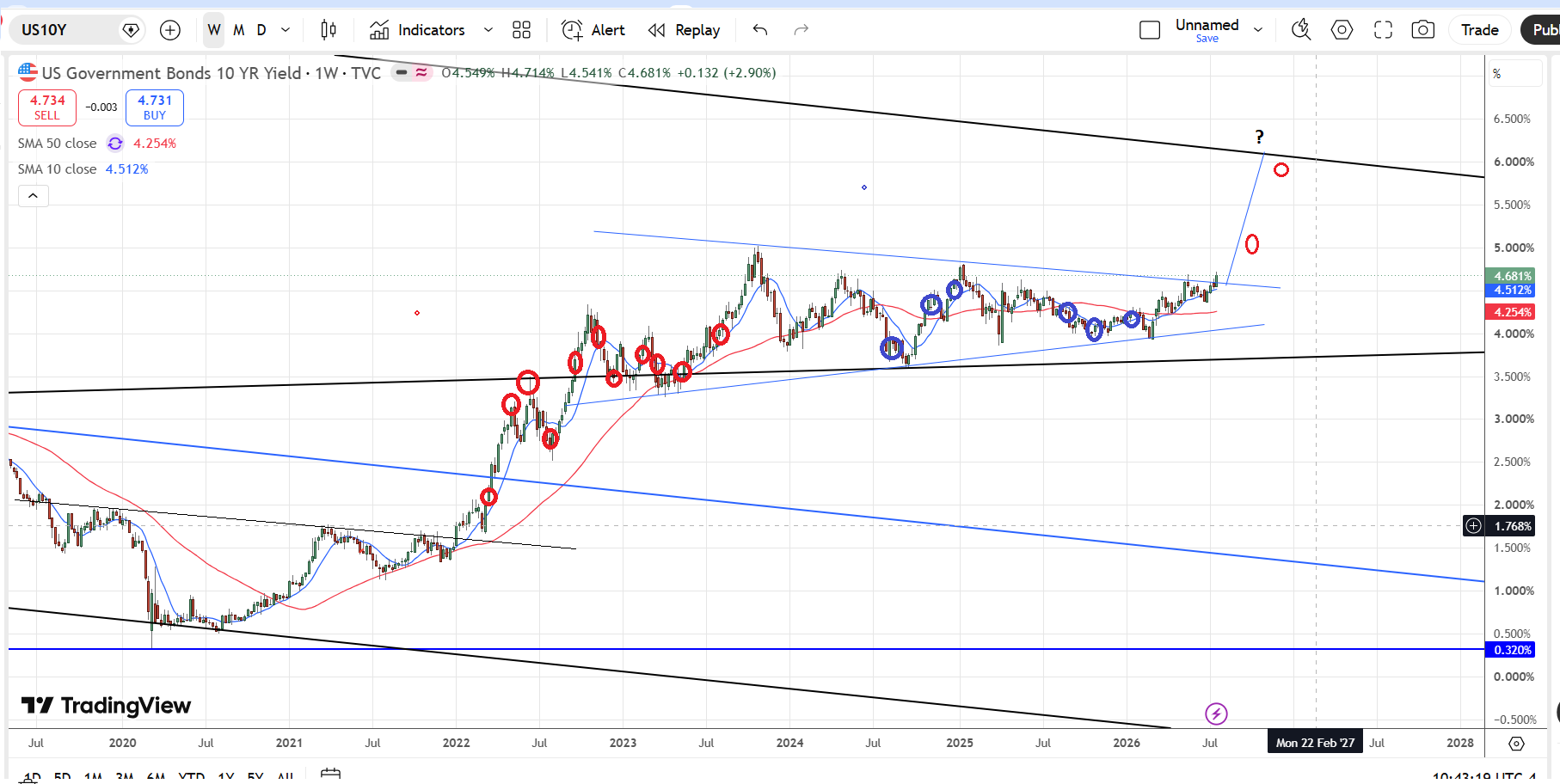The height and width of the screenshot is (784, 1560).
Task: Click the 2024 label on the time axis
Action: (789, 743)
